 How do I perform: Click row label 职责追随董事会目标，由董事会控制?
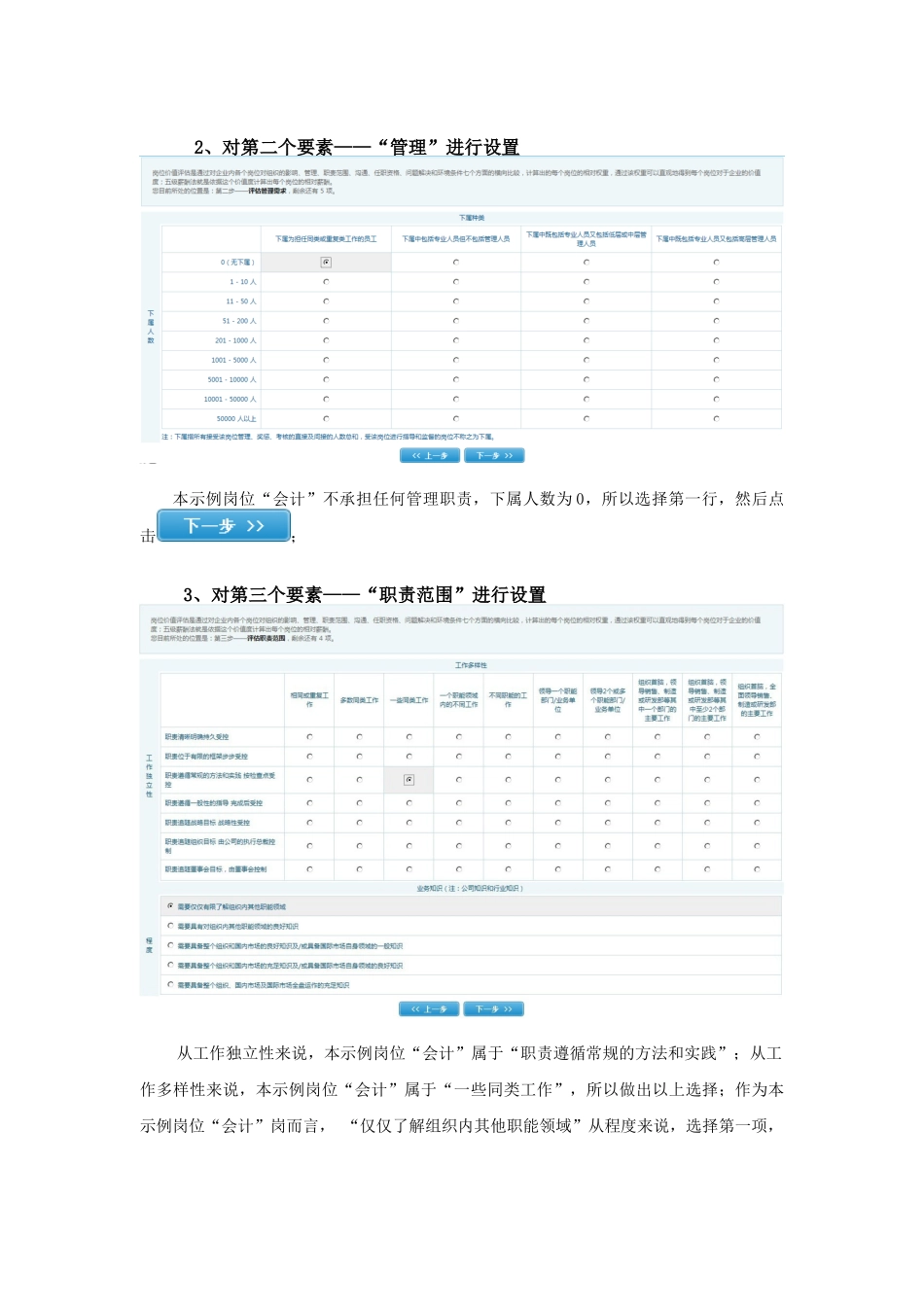tap(215, 869)
